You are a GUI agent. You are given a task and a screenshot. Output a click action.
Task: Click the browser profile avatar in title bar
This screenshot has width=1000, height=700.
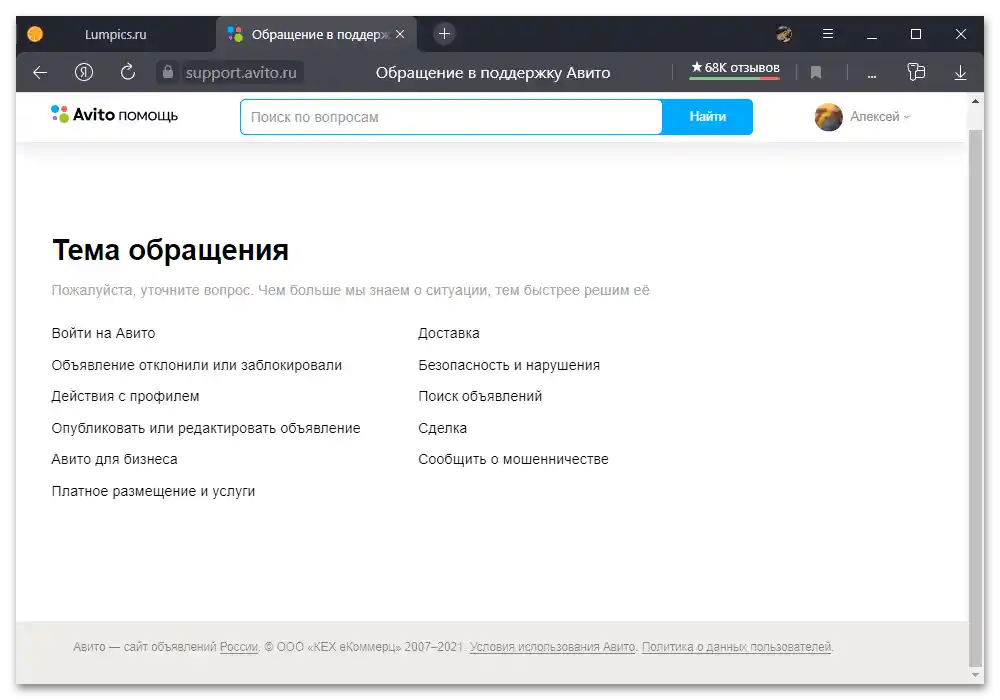coord(784,34)
